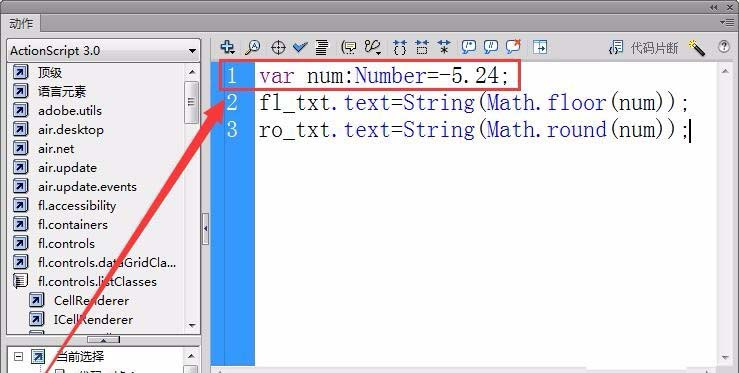
Task: Click code line starting with fl_txt.text
Action: pos(474,103)
